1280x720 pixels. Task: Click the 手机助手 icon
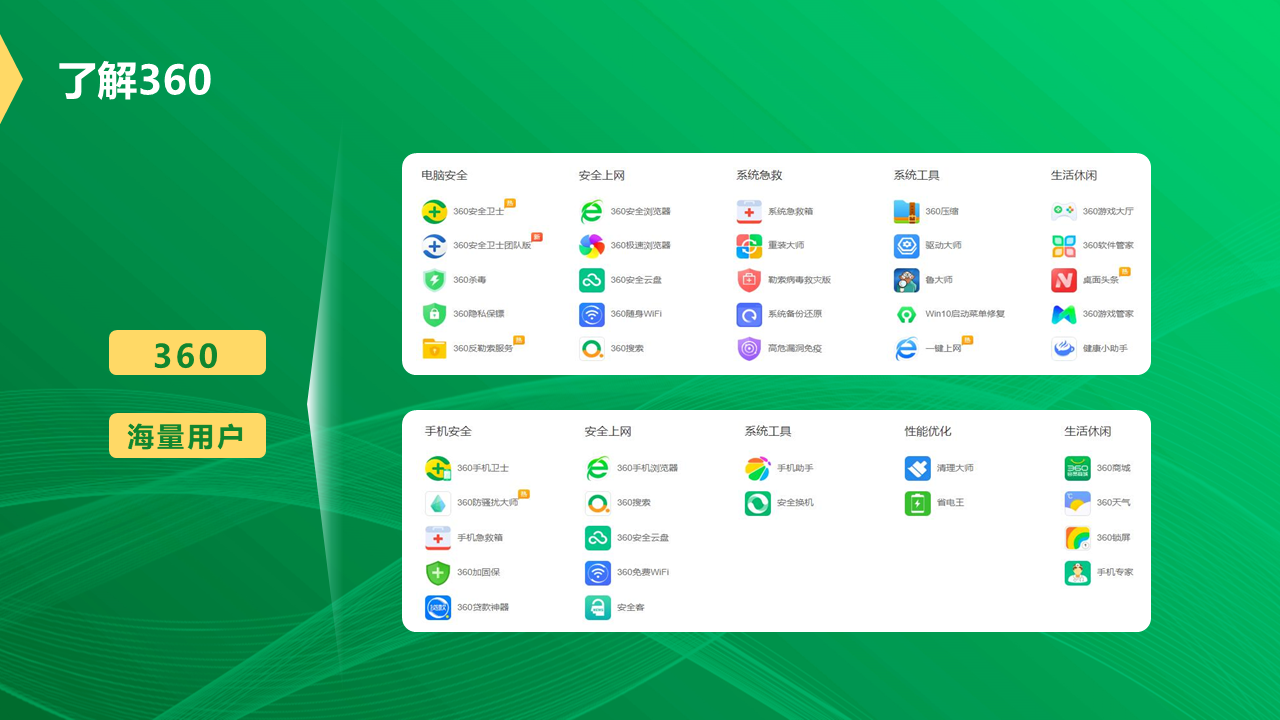[x=758, y=468]
